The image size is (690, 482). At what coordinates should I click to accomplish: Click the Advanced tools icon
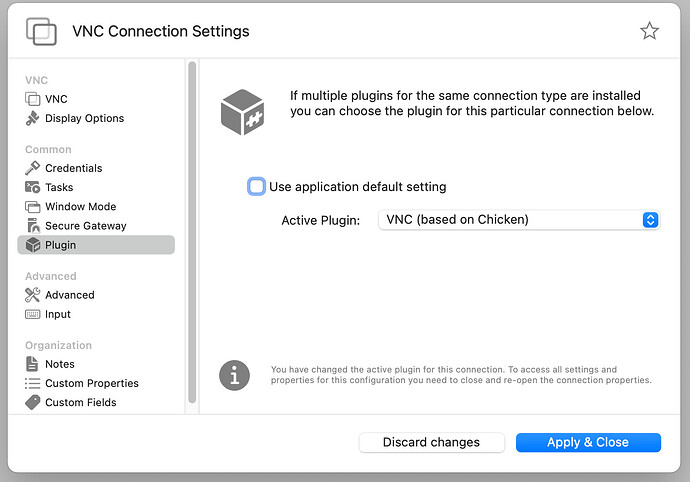coord(32,295)
